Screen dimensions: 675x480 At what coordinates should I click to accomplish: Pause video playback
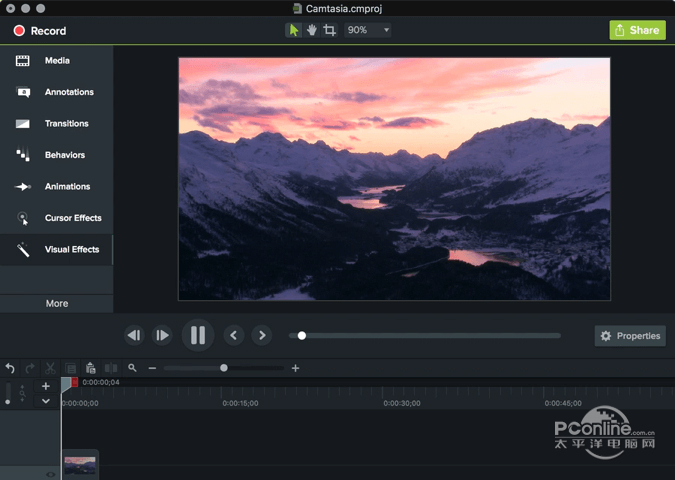click(198, 335)
